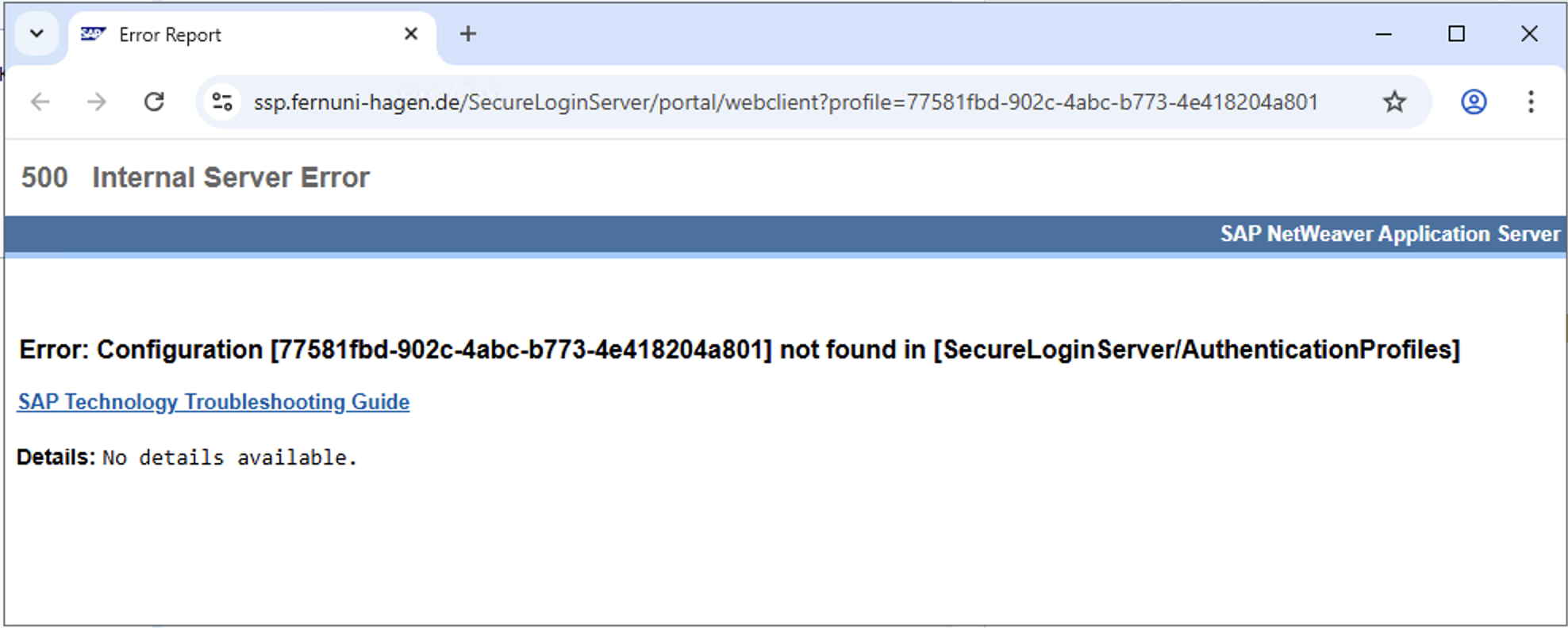1568x628 pixels.
Task: Bookmark this page with the star
Action: click(x=1394, y=102)
